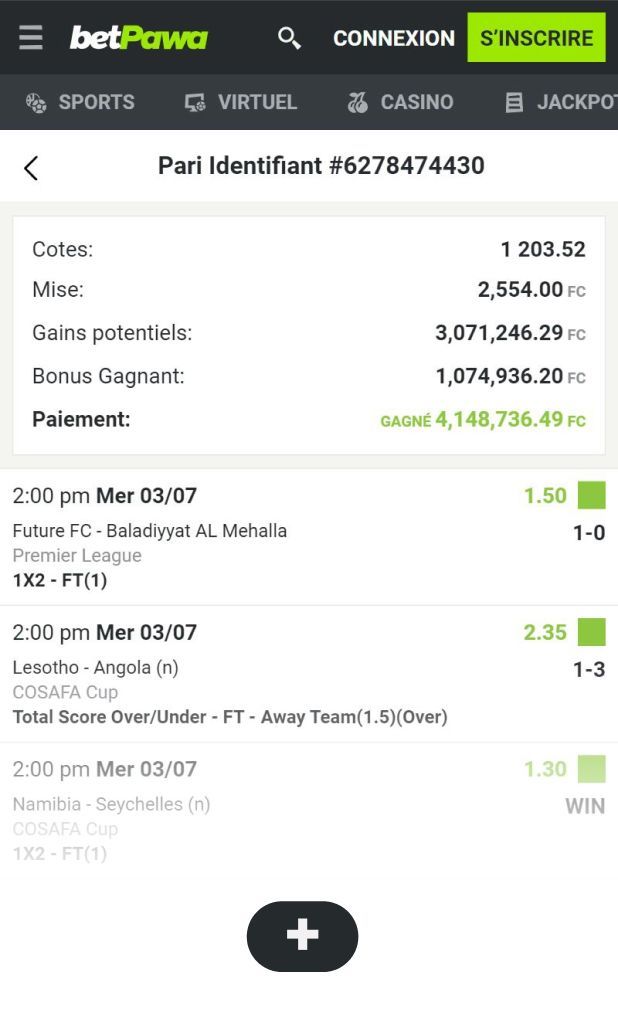Open the CASINO tab
The image size is (618, 1030).
[416, 102]
